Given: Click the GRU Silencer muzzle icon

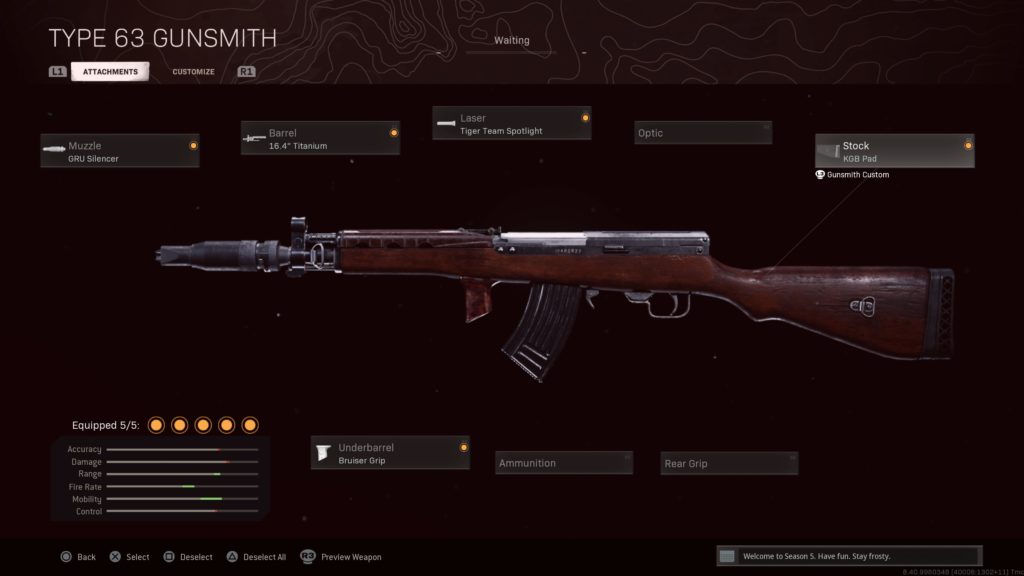Looking at the screenshot, I should point(54,149).
